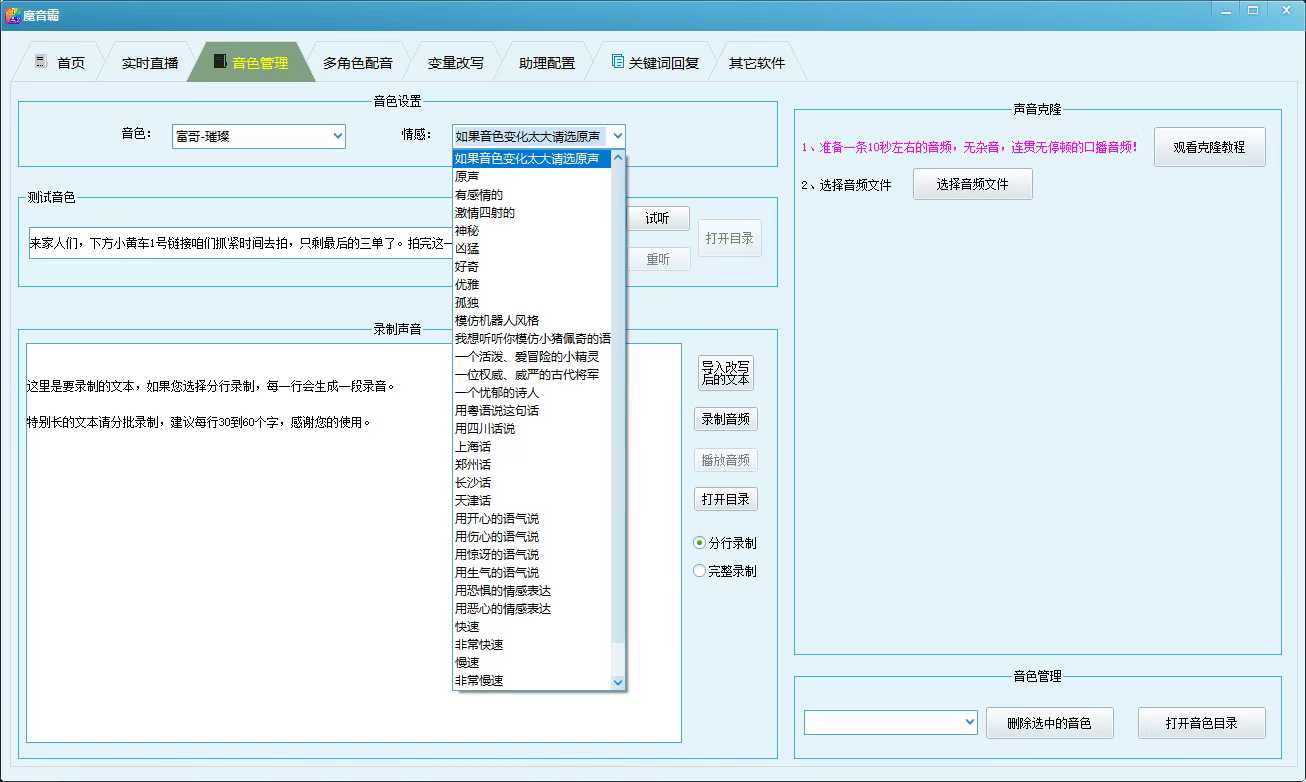Select 慢速 speed option

click(532, 663)
